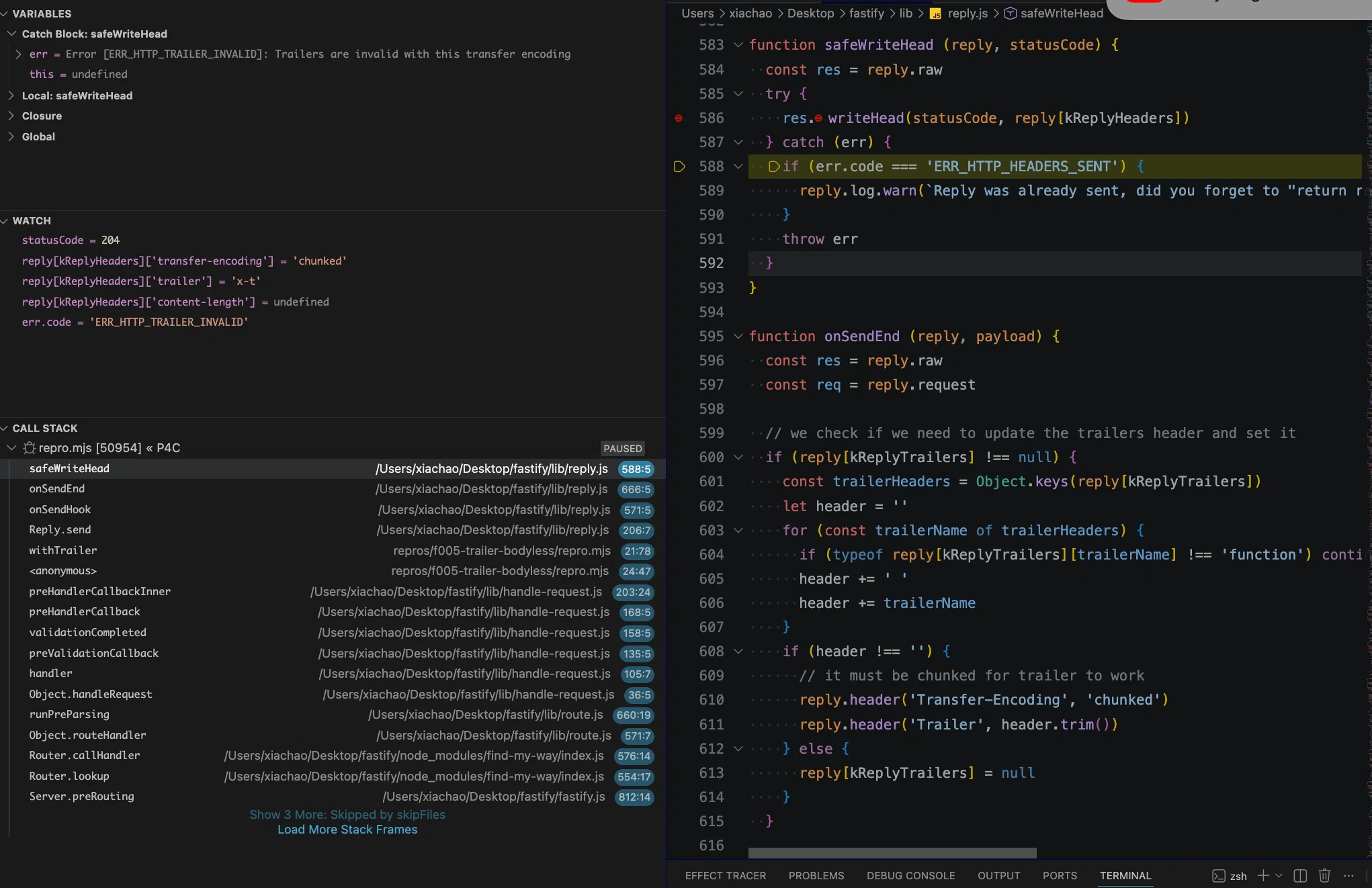Collapse Catch Block: safeWriteHead scope
This screenshot has height=888, width=1372.
tap(11, 34)
